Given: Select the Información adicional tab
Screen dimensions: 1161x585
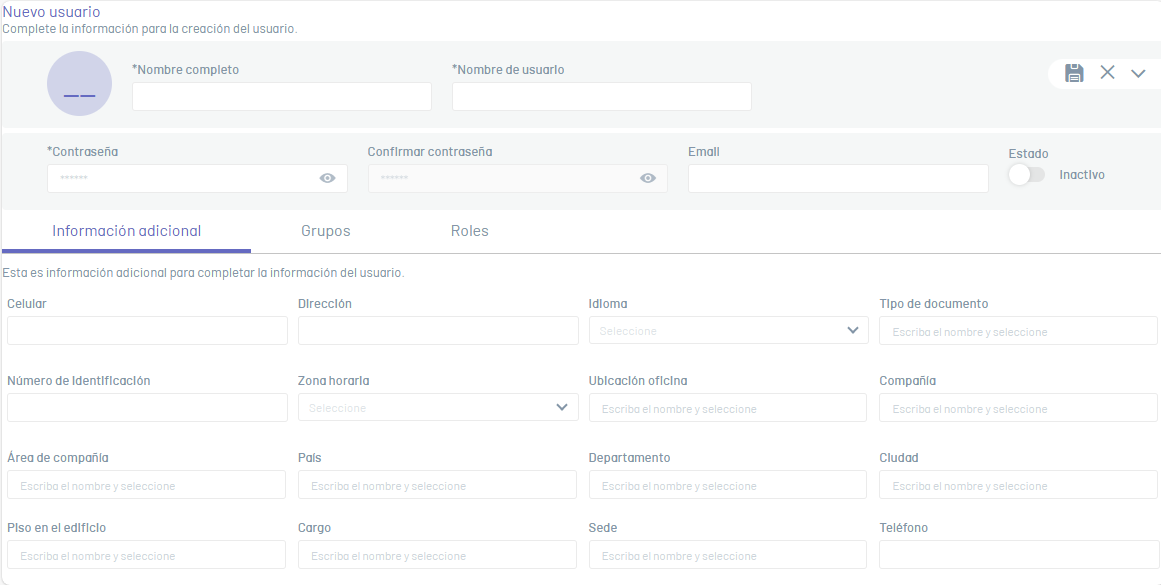Looking at the screenshot, I should click(x=126, y=231).
